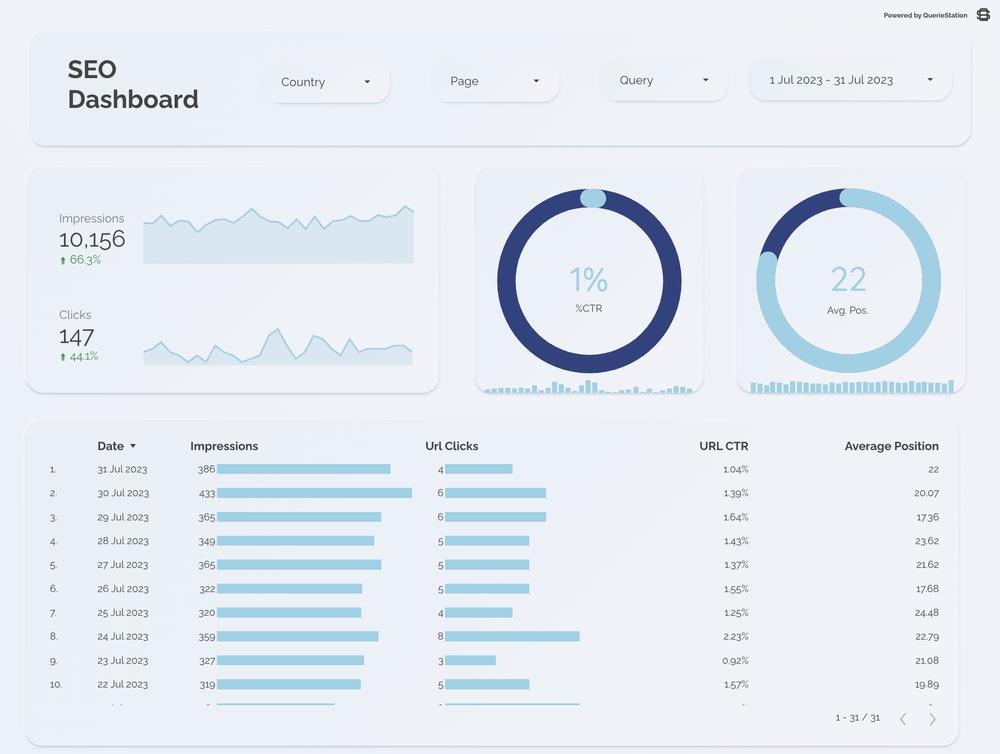Sort table by URL CTR column header
Screen dimensions: 1000x754
click(724, 446)
